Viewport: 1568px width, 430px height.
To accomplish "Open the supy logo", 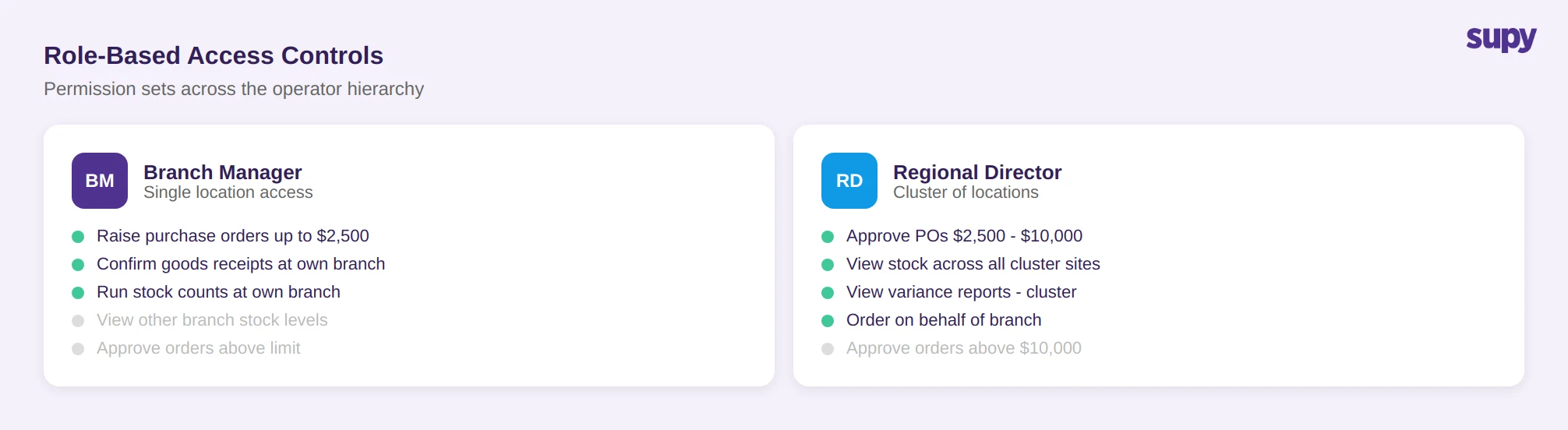I will [1501, 39].
